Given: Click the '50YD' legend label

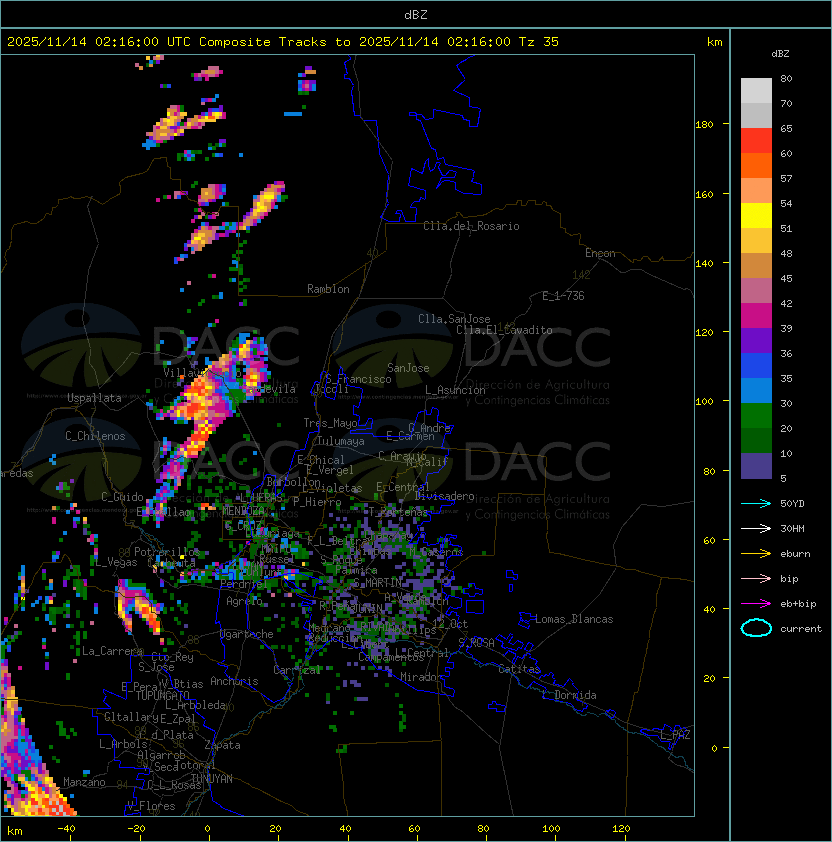Looking at the screenshot, I should click(792, 504).
